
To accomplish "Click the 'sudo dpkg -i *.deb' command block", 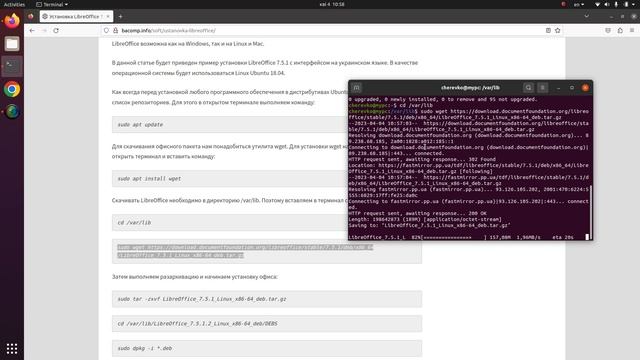I will tap(267, 349).
